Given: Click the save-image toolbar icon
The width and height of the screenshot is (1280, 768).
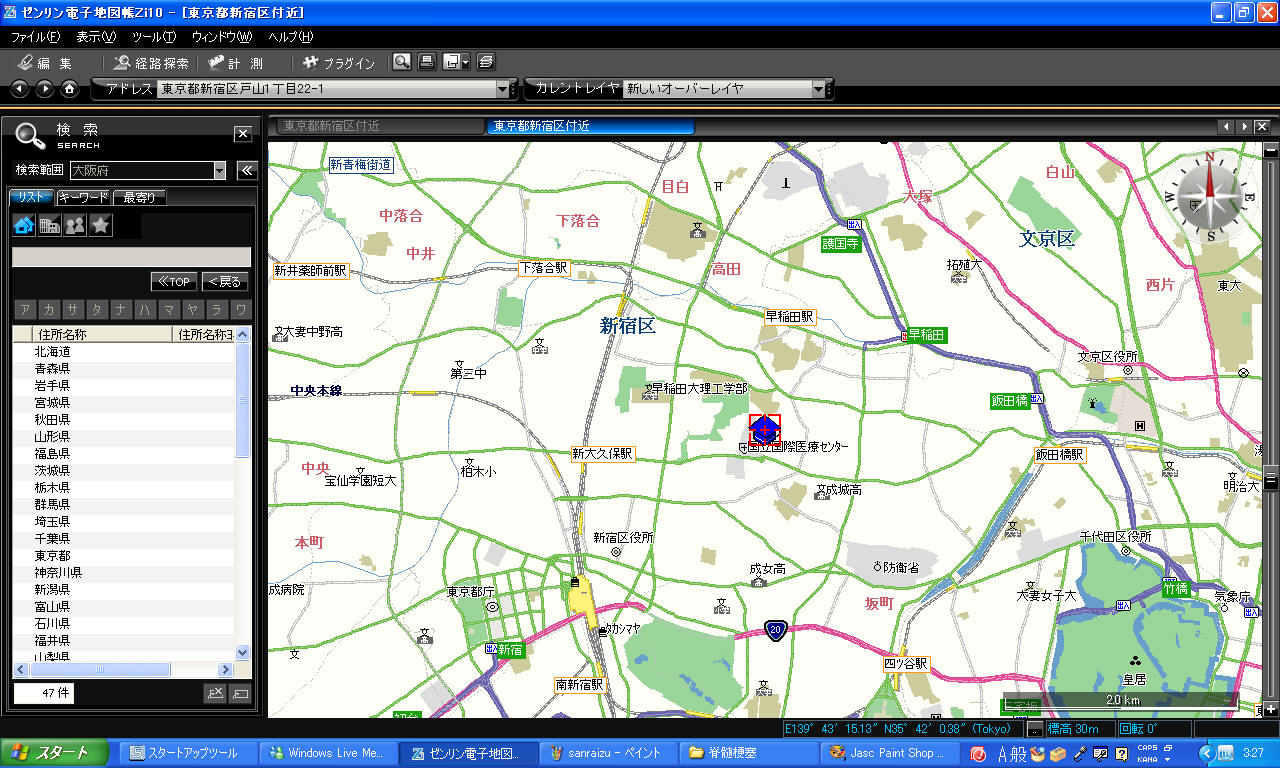Looking at the screenshot, I should coord(452,62).
